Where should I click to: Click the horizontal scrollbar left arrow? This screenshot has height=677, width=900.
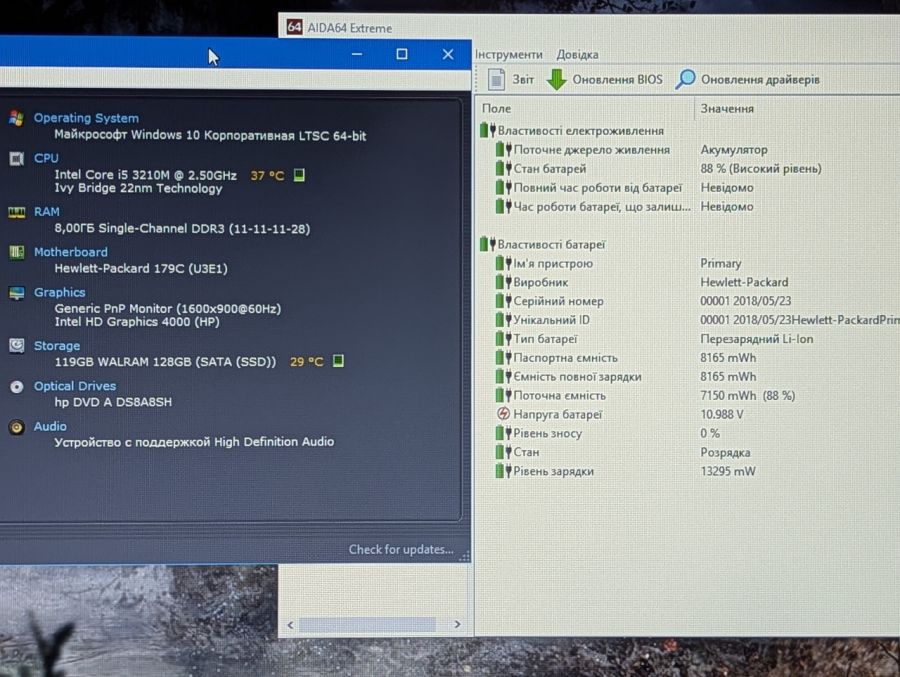coord(290,625)
